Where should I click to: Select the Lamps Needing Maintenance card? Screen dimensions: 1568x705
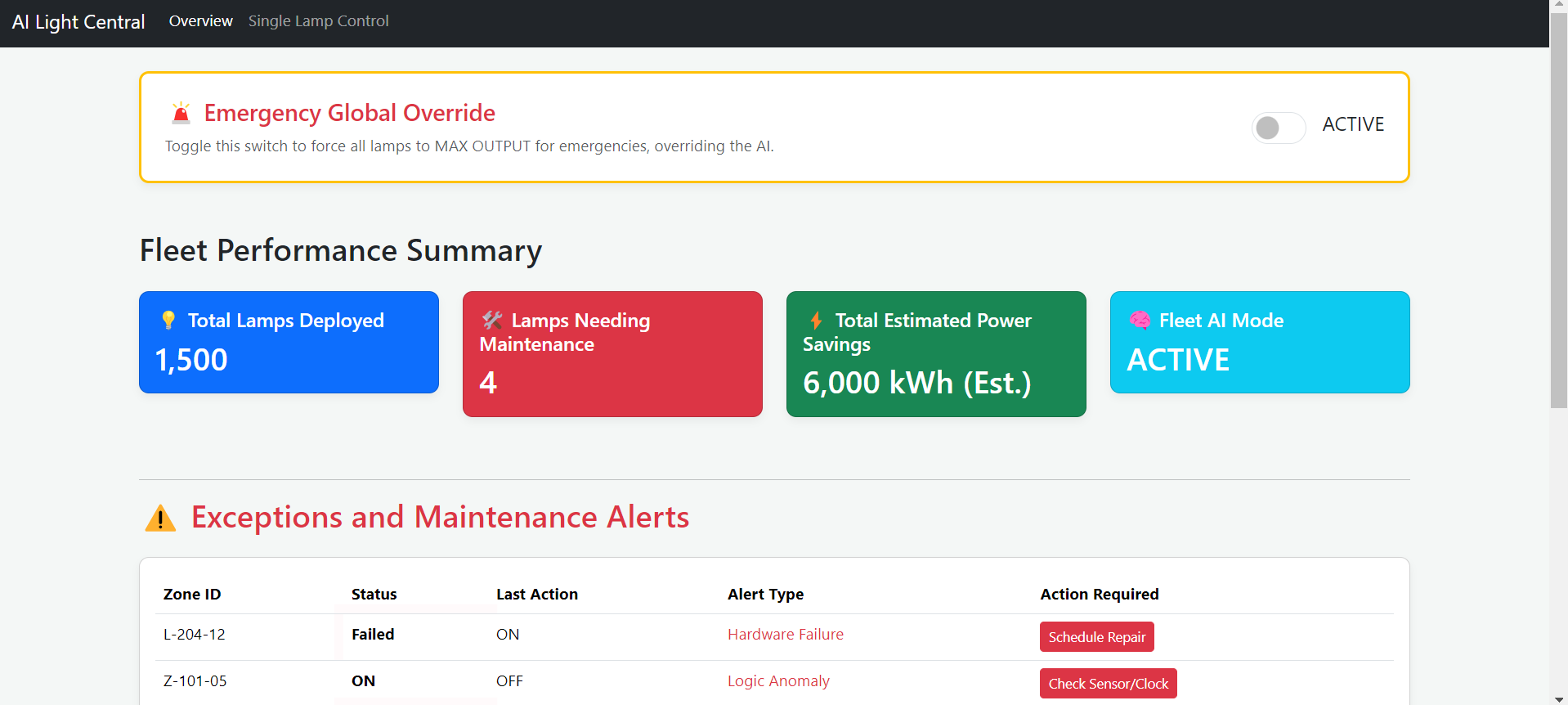pyautogui.click(x=612, y=354)
